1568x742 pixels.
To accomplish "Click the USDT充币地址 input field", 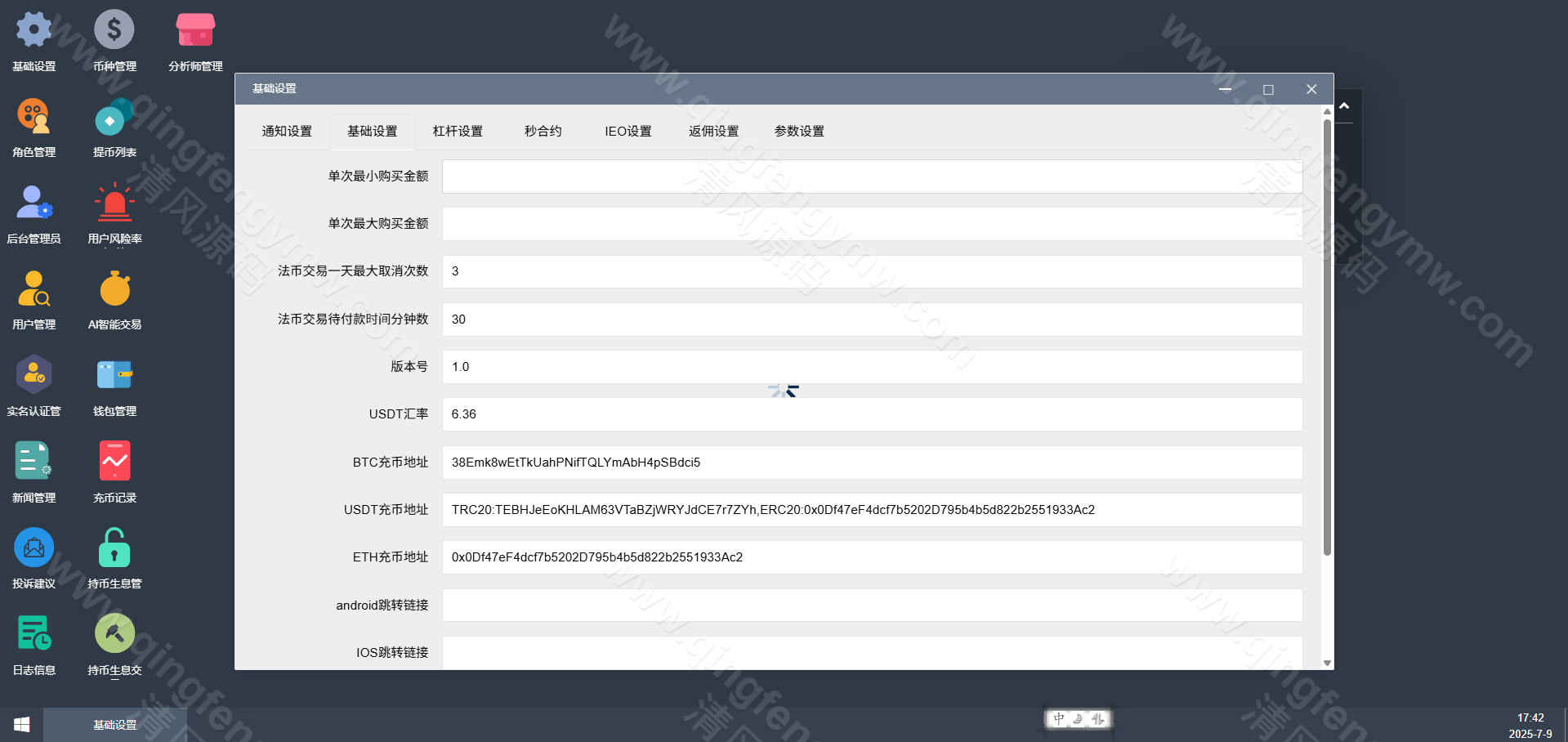I will point(873,510).
